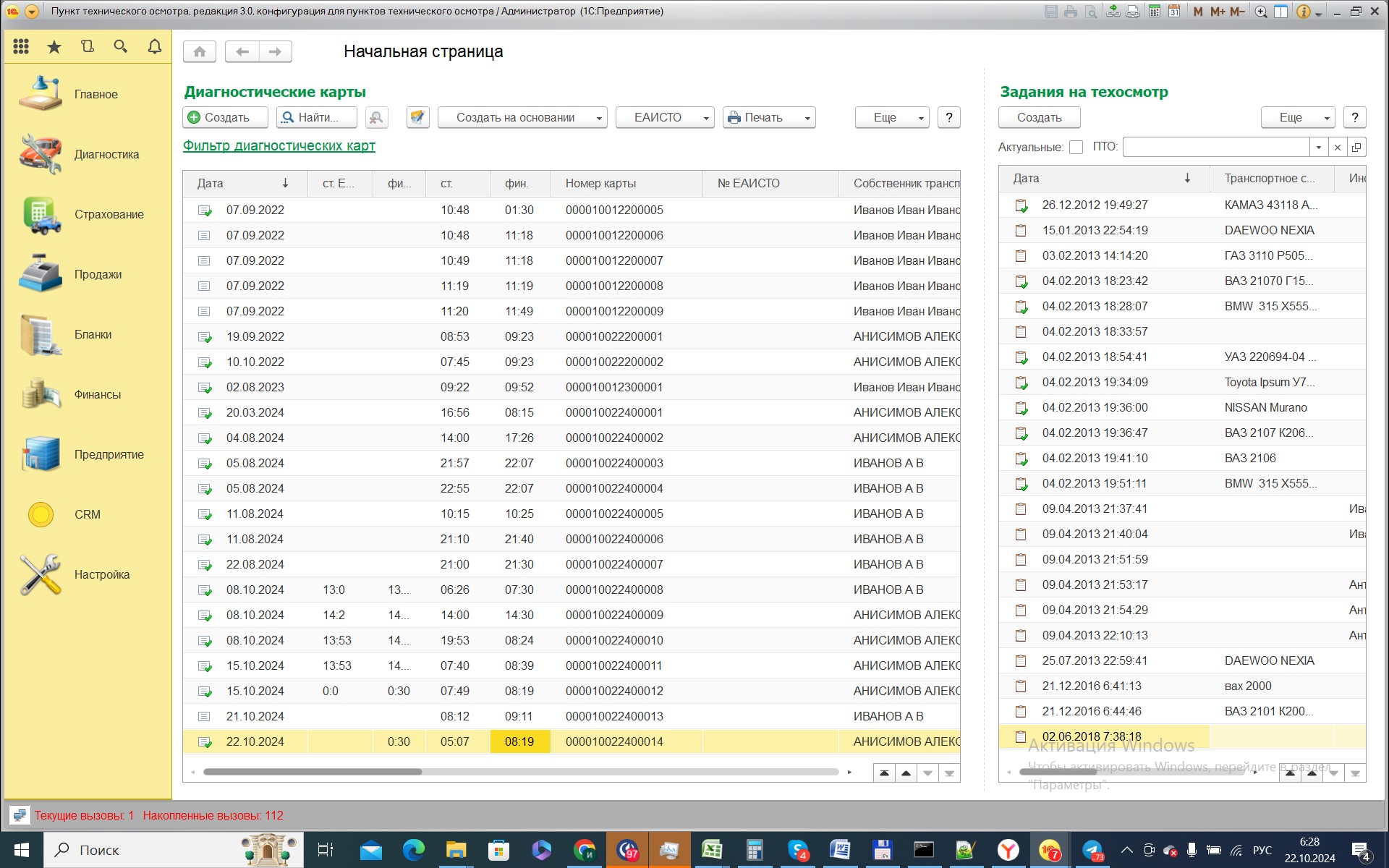Open the Финансы section
This screenshot has width=1389, height=868.
87,394
